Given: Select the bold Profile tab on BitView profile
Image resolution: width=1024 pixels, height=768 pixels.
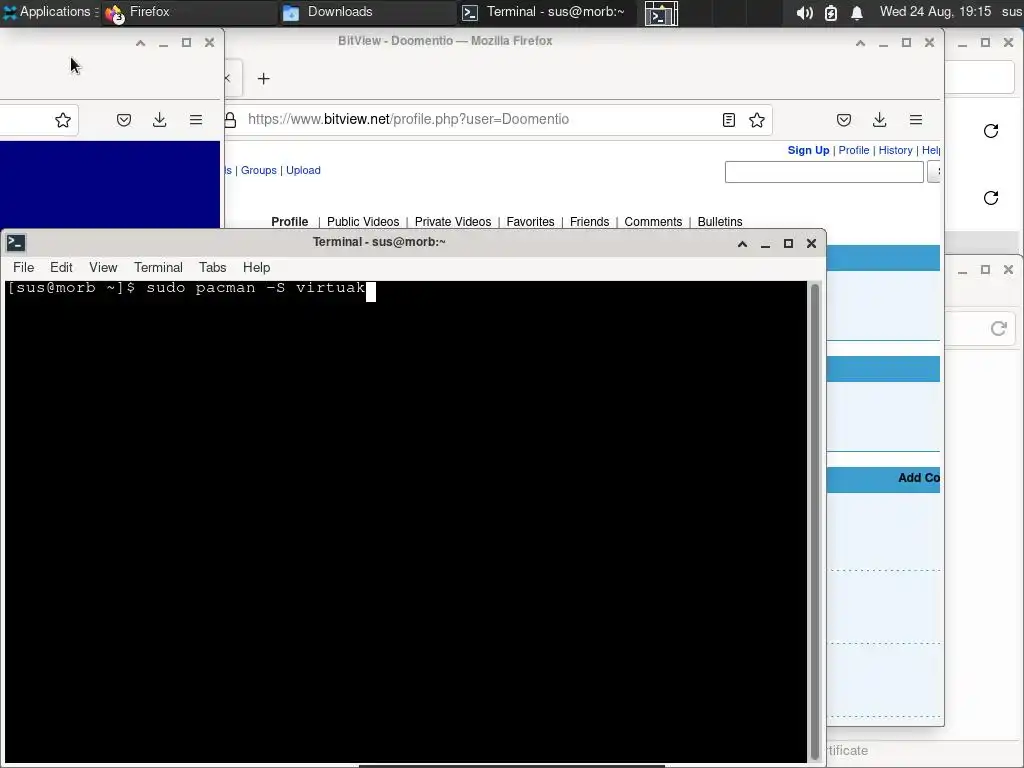Looking at the screenshot, I should pos(289,221).
